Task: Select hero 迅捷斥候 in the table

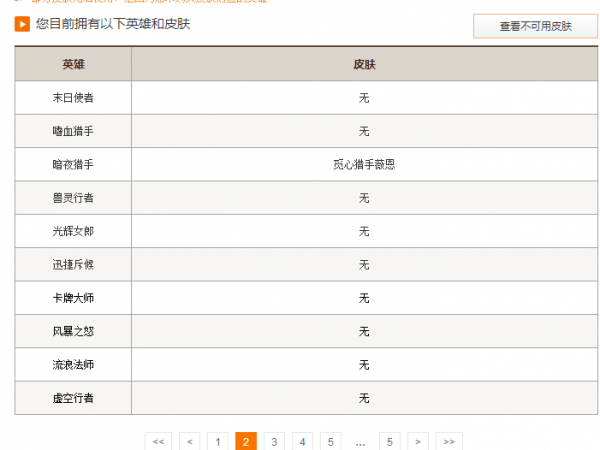Action: tap(73, 264)
